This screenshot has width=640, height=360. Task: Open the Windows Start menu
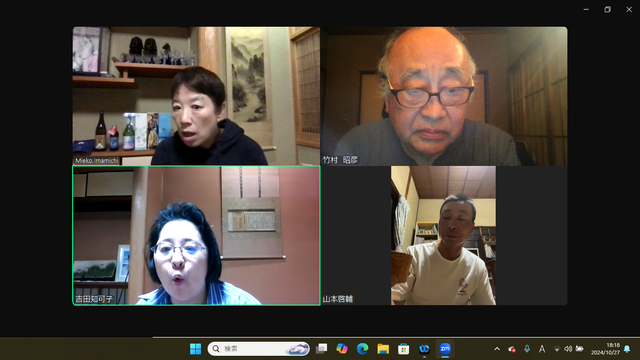pyautogui.click(x=196, y=349)
